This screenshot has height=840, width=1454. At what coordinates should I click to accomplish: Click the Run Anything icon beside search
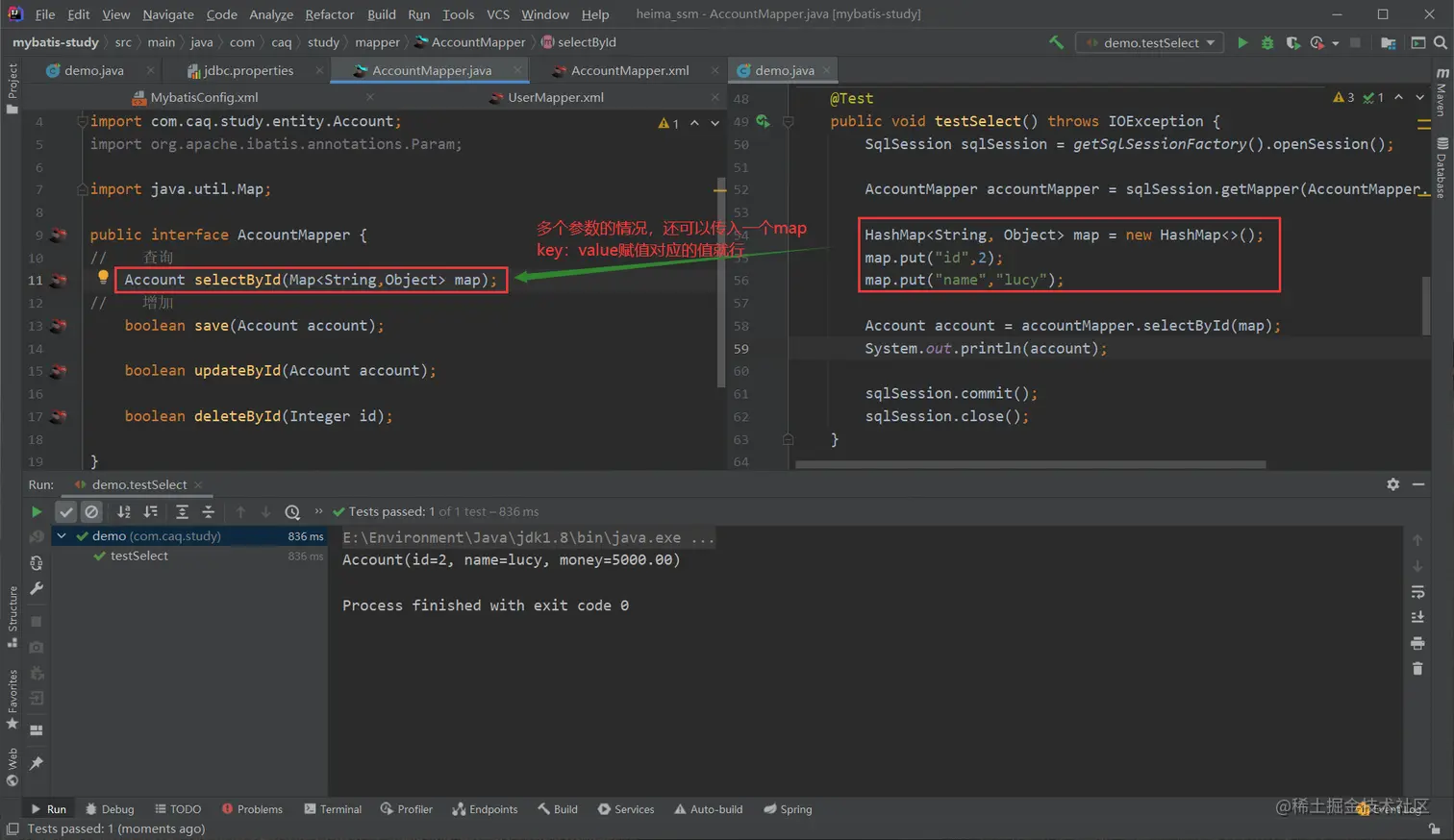pos(1417,42)
